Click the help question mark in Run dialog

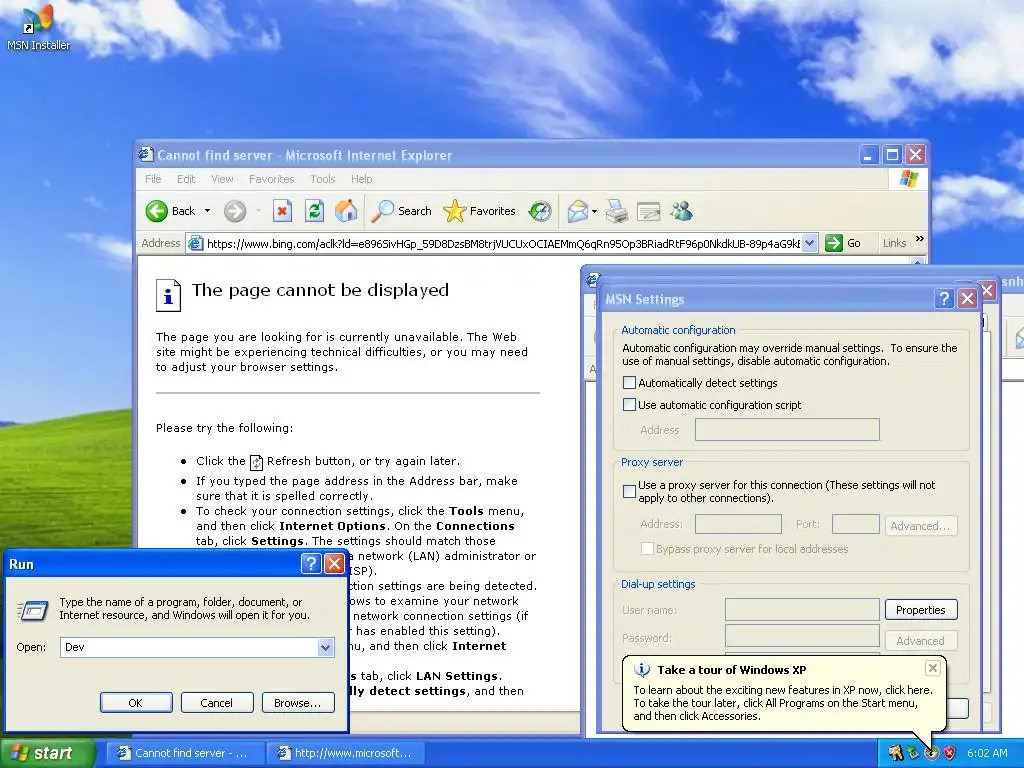coord(311,564)
